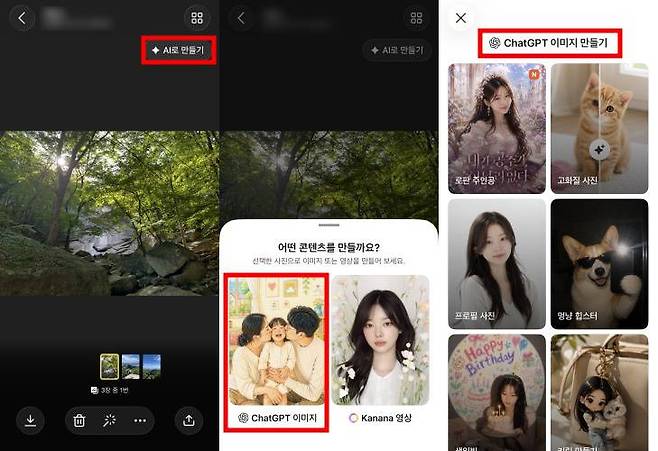Select the first forest thumbnail in strip
Screen dimensions: 658x451
point(110,367)
